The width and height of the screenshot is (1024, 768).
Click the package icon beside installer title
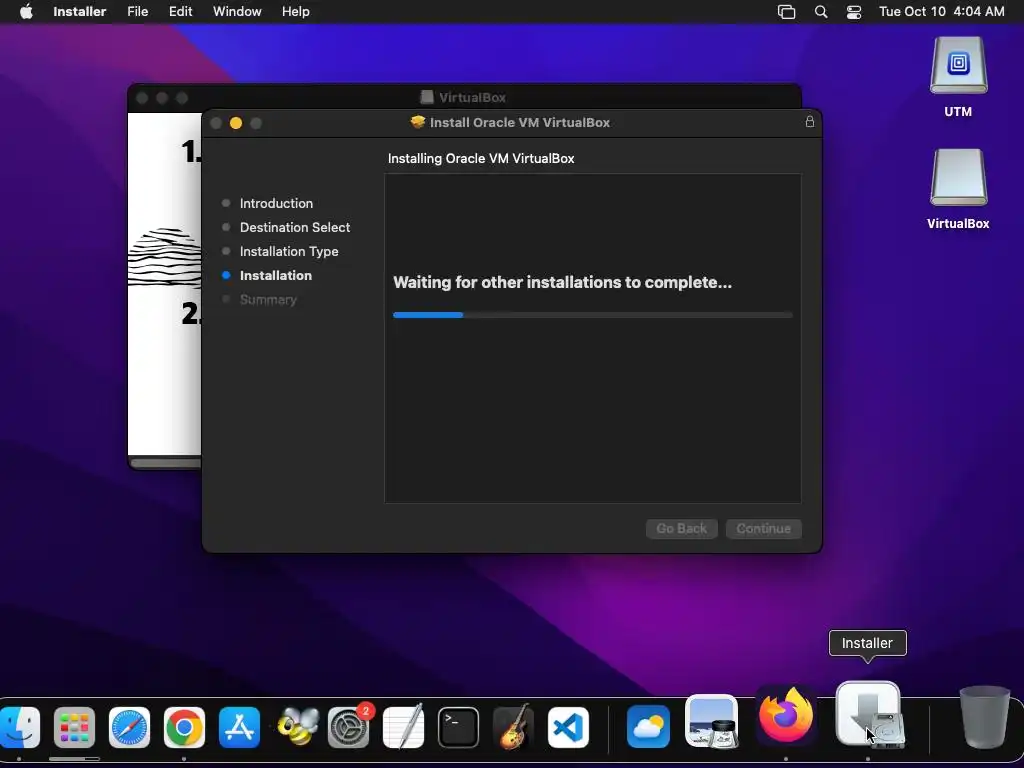(x=418, y=122)
